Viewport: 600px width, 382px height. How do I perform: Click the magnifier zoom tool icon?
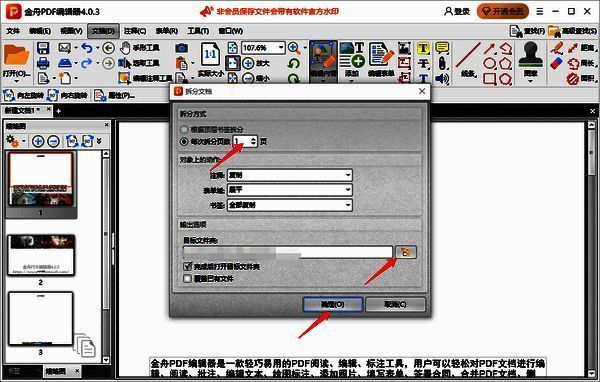click(294, 48)
